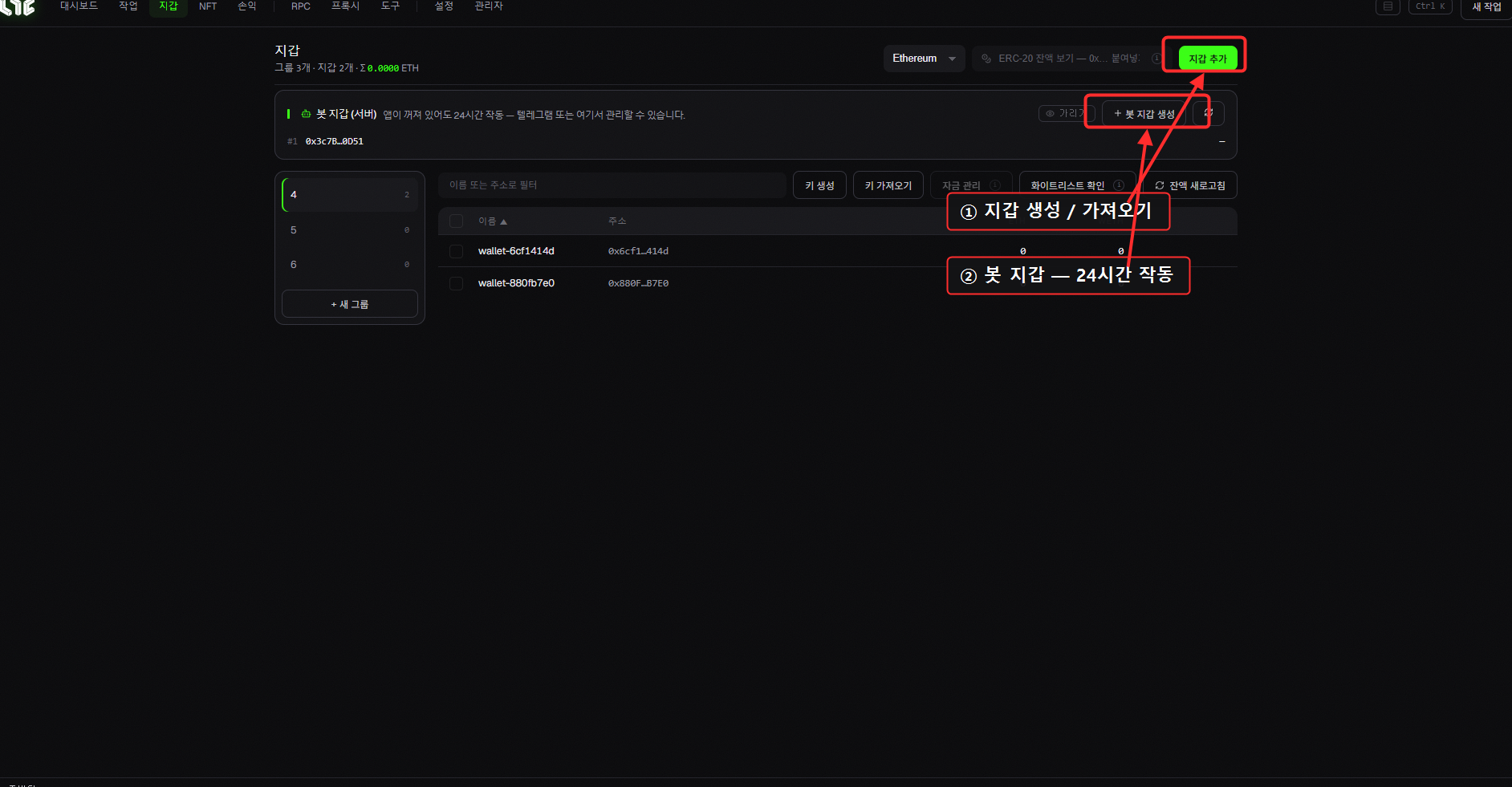Refresh the bot wallet list with the circular arrows icon
Viewport: 1512px width, 787px height.
click(1209, 113)
